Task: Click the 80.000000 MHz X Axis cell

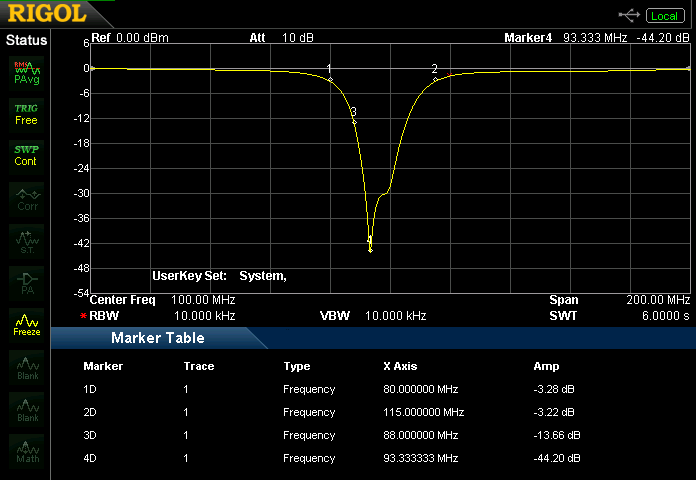Action: pyautogui.click(x=420, y=389)
